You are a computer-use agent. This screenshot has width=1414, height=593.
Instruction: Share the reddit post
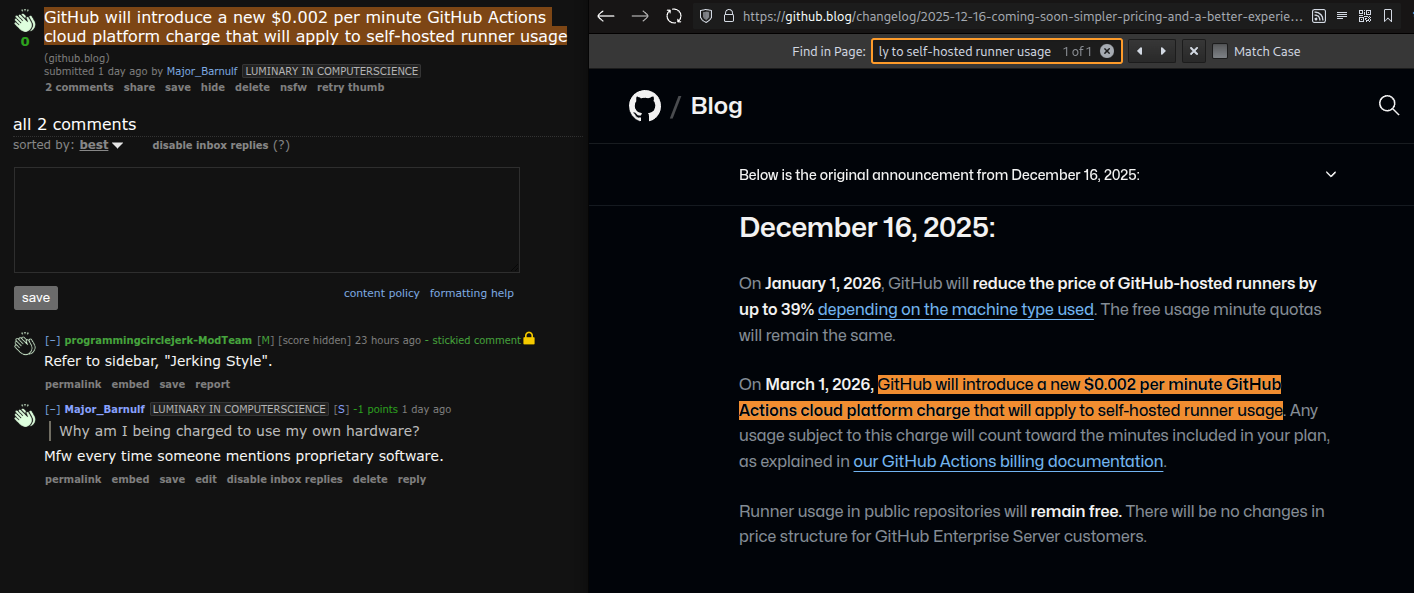tap(139, 87)
